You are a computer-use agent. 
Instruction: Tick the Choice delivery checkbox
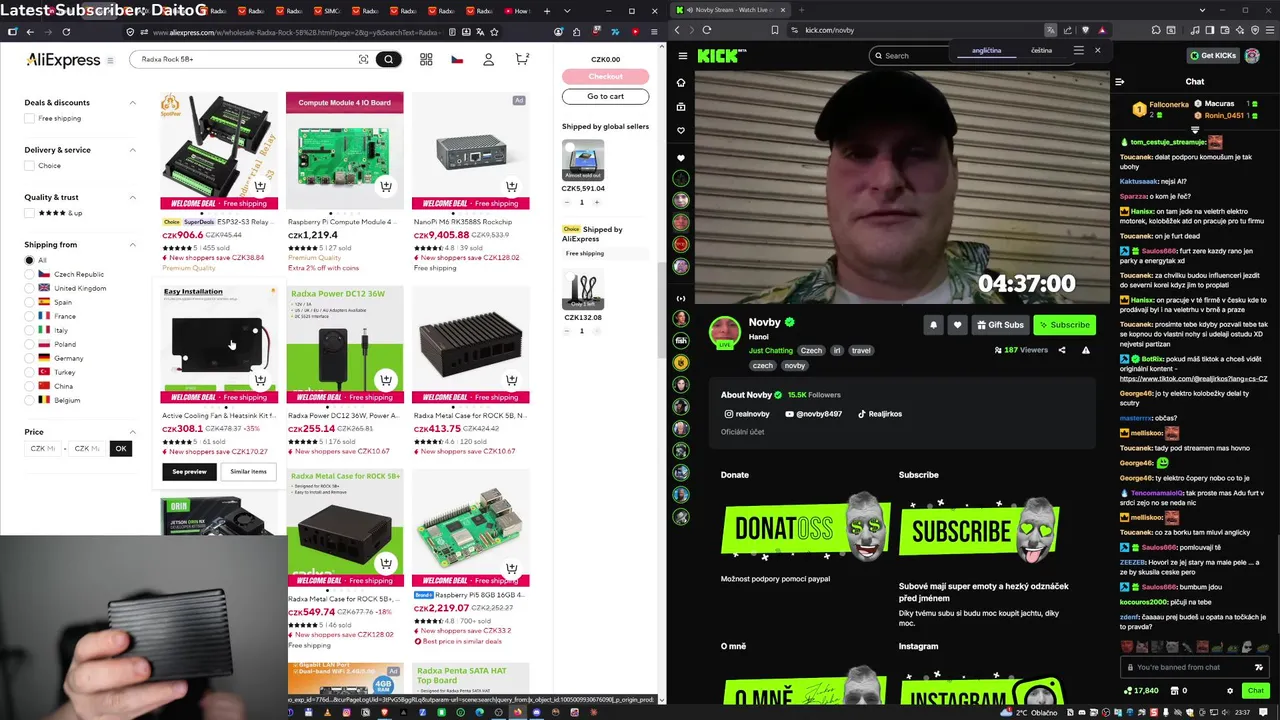30,165
